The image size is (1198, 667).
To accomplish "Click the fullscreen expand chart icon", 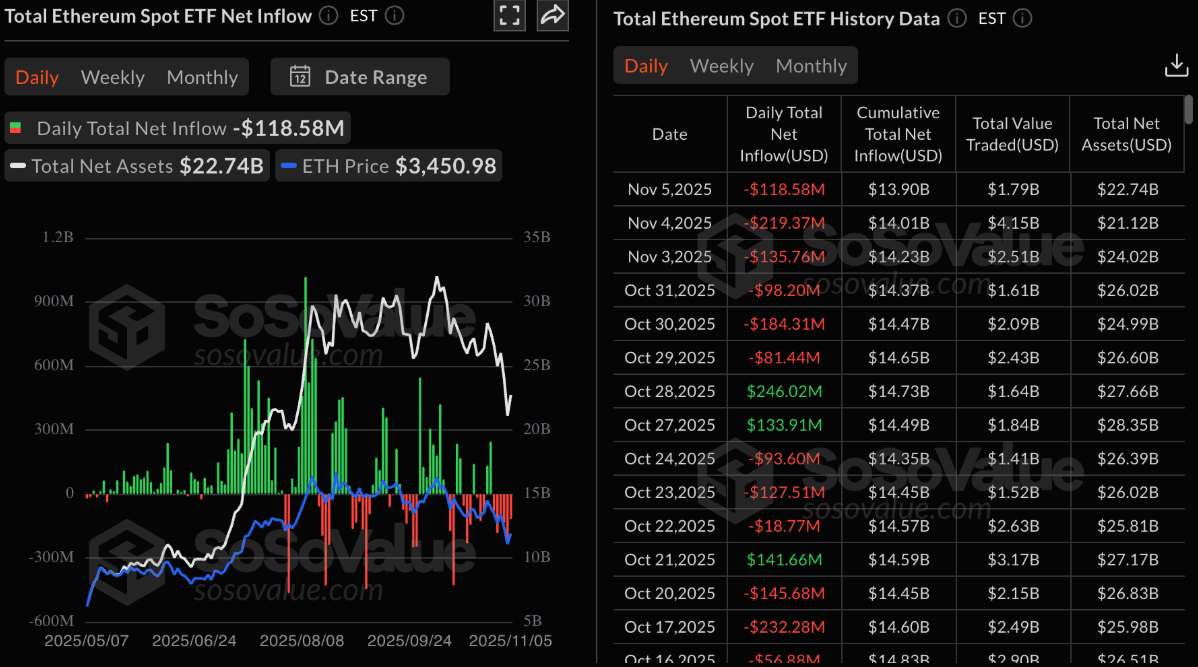I will click(510, 15).
